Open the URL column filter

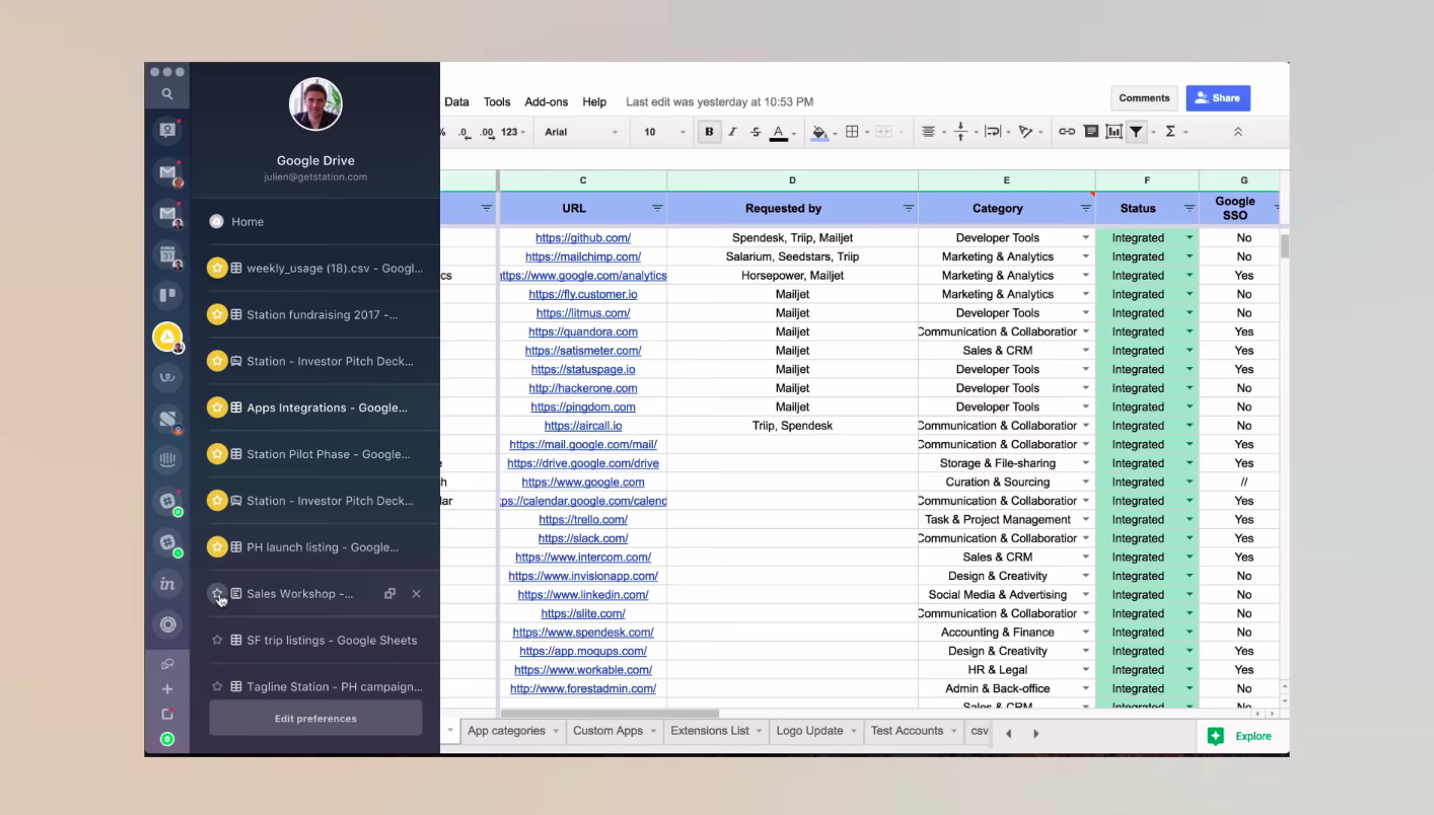657,208
